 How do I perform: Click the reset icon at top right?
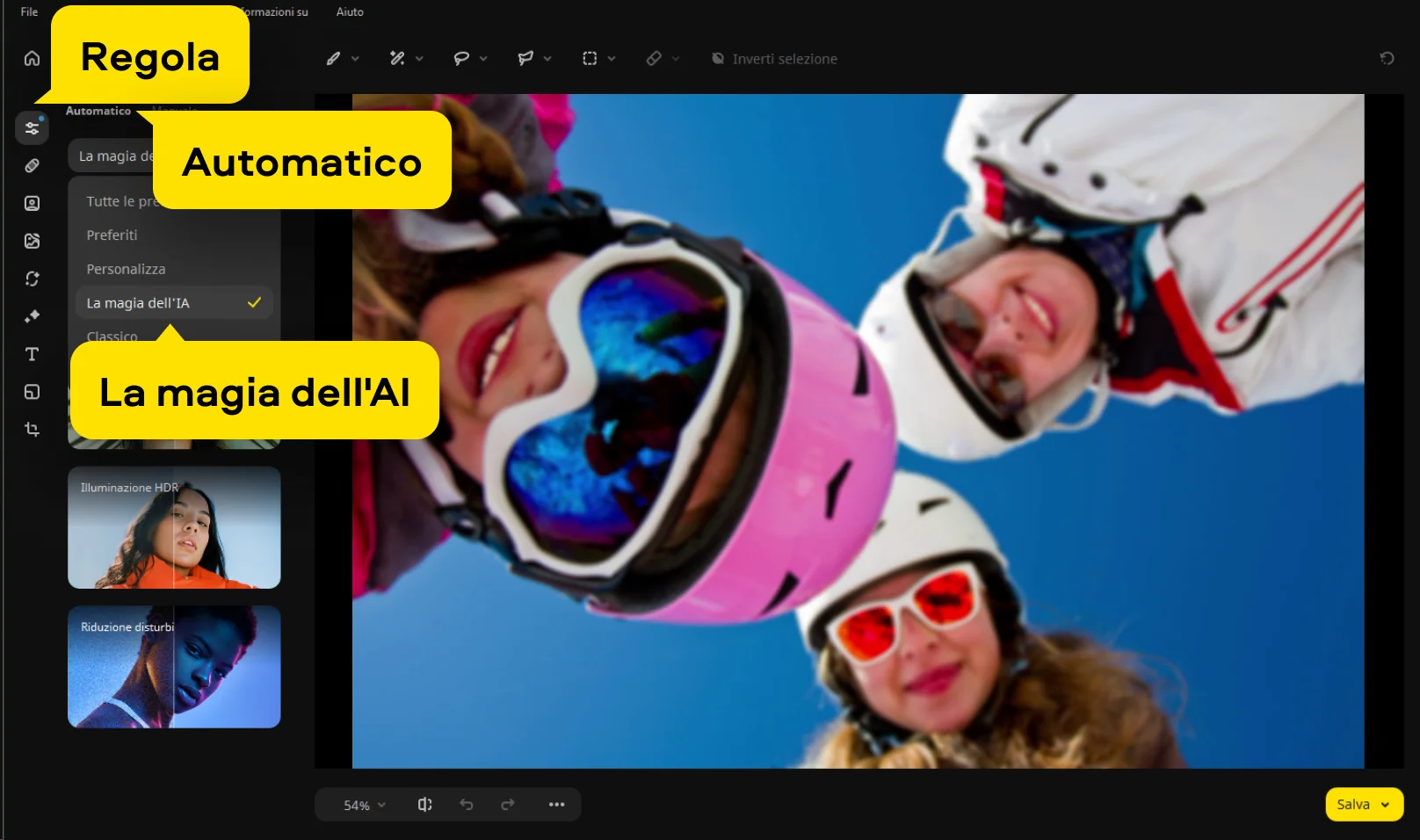pos(1387,59)
